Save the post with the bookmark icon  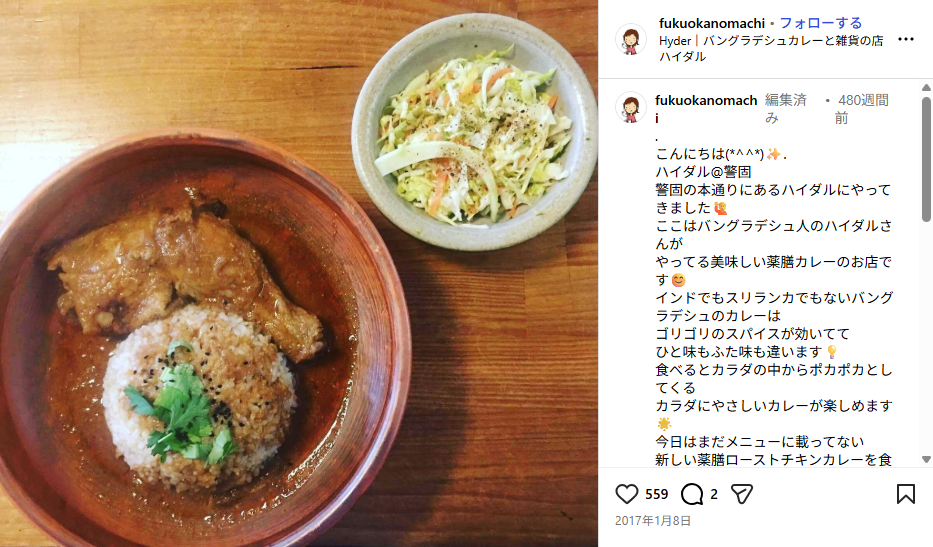coord(906,494)
